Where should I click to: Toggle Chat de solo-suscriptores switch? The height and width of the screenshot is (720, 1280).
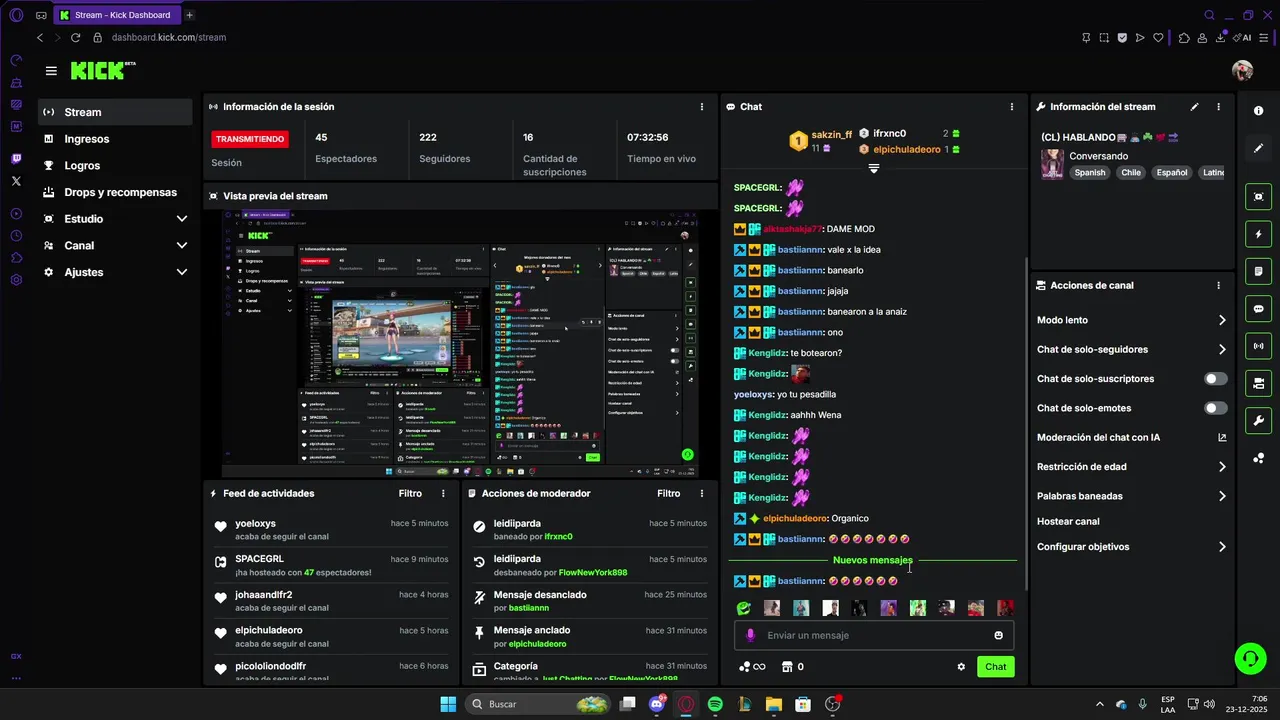click(1215, 379)
